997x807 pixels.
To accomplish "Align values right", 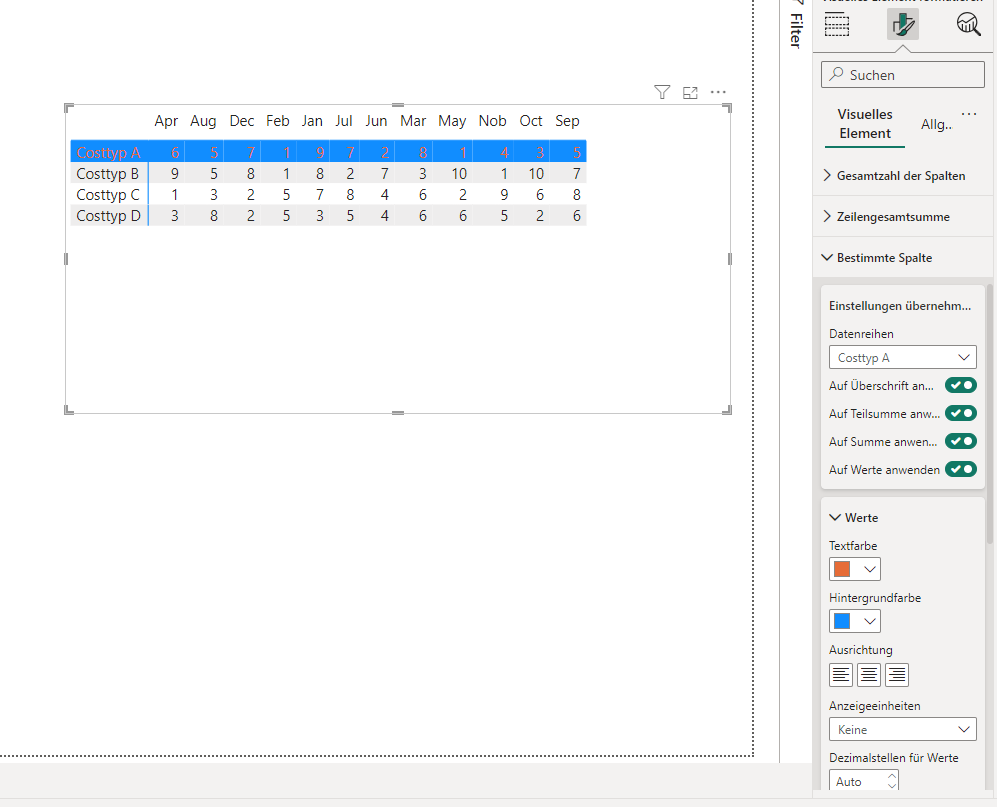I will [897, 675].
